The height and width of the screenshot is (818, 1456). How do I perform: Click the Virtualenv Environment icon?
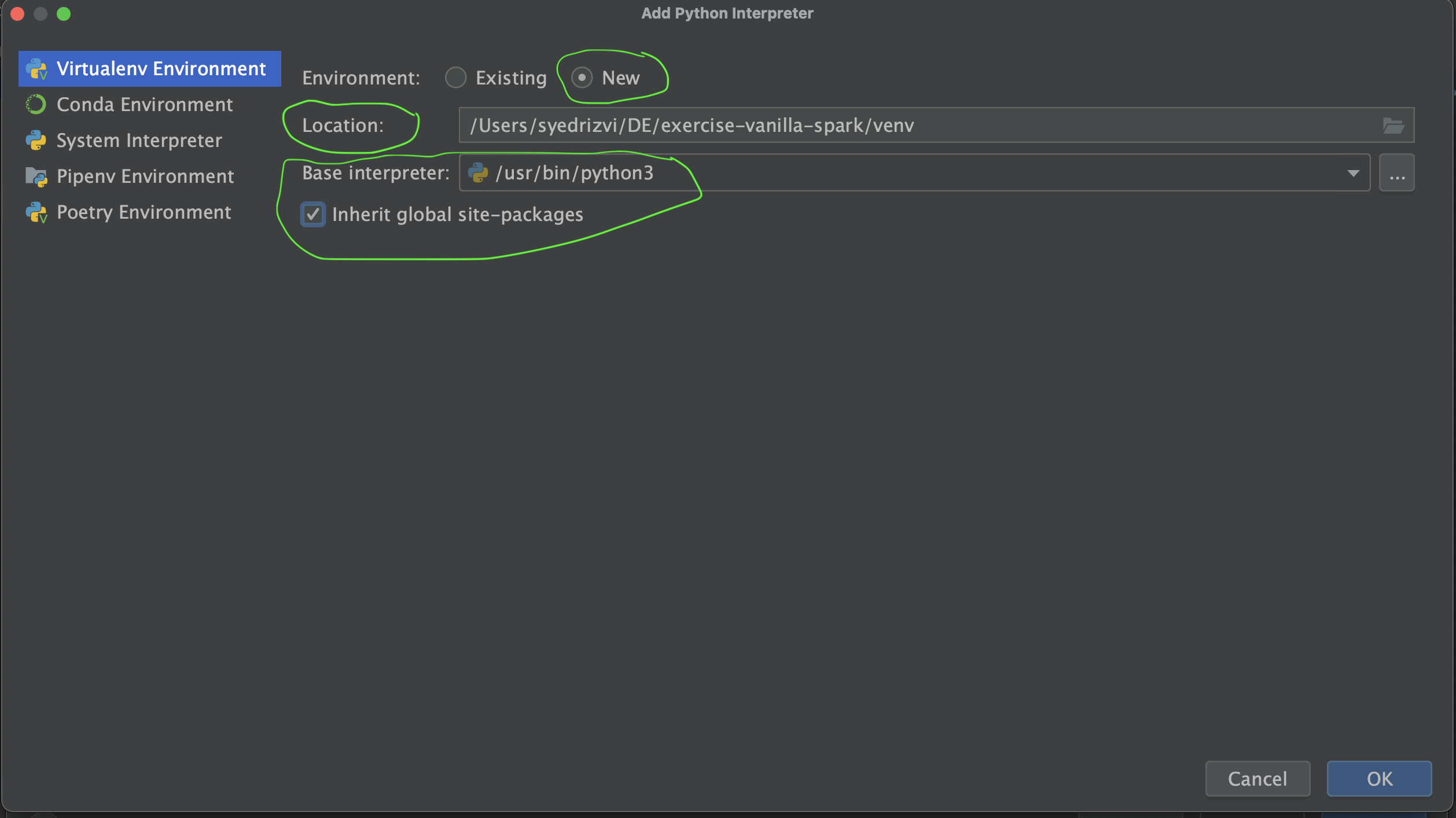click(x=36, y=69)
